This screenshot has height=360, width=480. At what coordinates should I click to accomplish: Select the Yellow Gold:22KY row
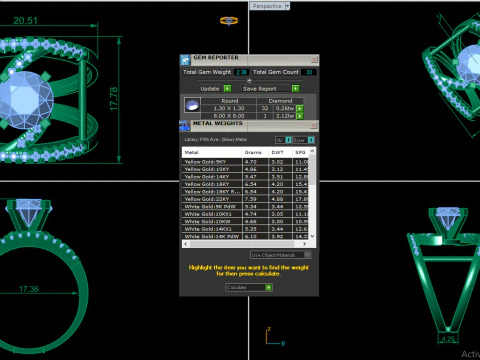click(x=245, y=199)
